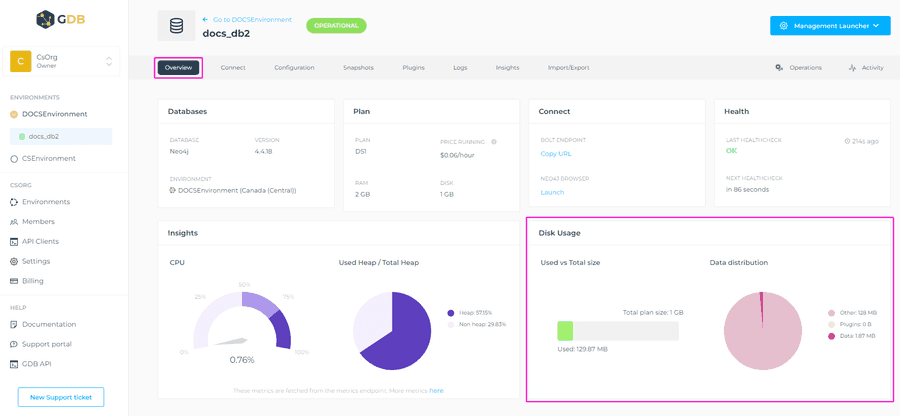
Task: Click the Non heap legend swatch
Action: [451, 324]
